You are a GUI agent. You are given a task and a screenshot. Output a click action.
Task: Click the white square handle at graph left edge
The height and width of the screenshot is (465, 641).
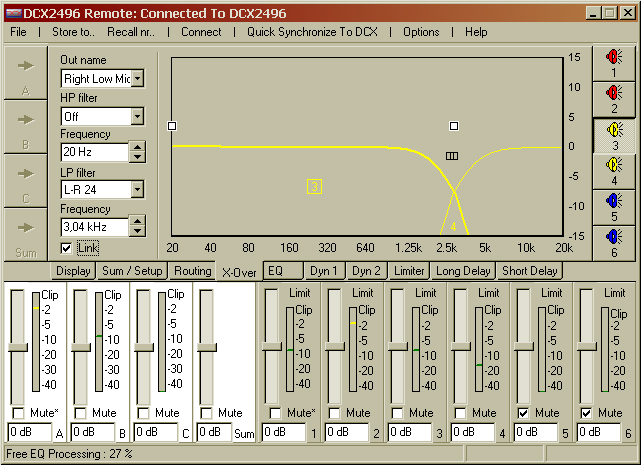[x=172, y=126]
